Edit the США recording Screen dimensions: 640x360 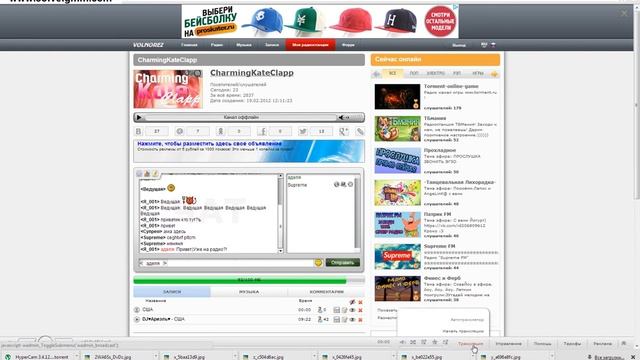tap(344, 310)
